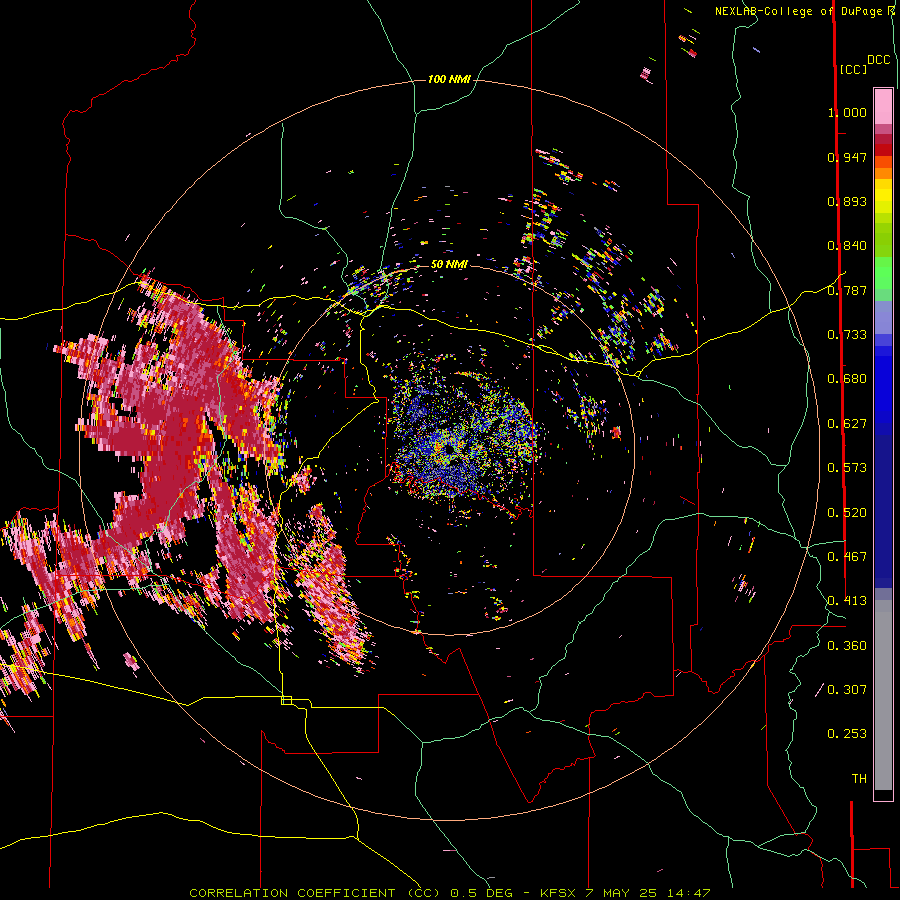
Task: Click the lavender swatch on the color scale
Action: pyautogui.click(x=883, y=317)
